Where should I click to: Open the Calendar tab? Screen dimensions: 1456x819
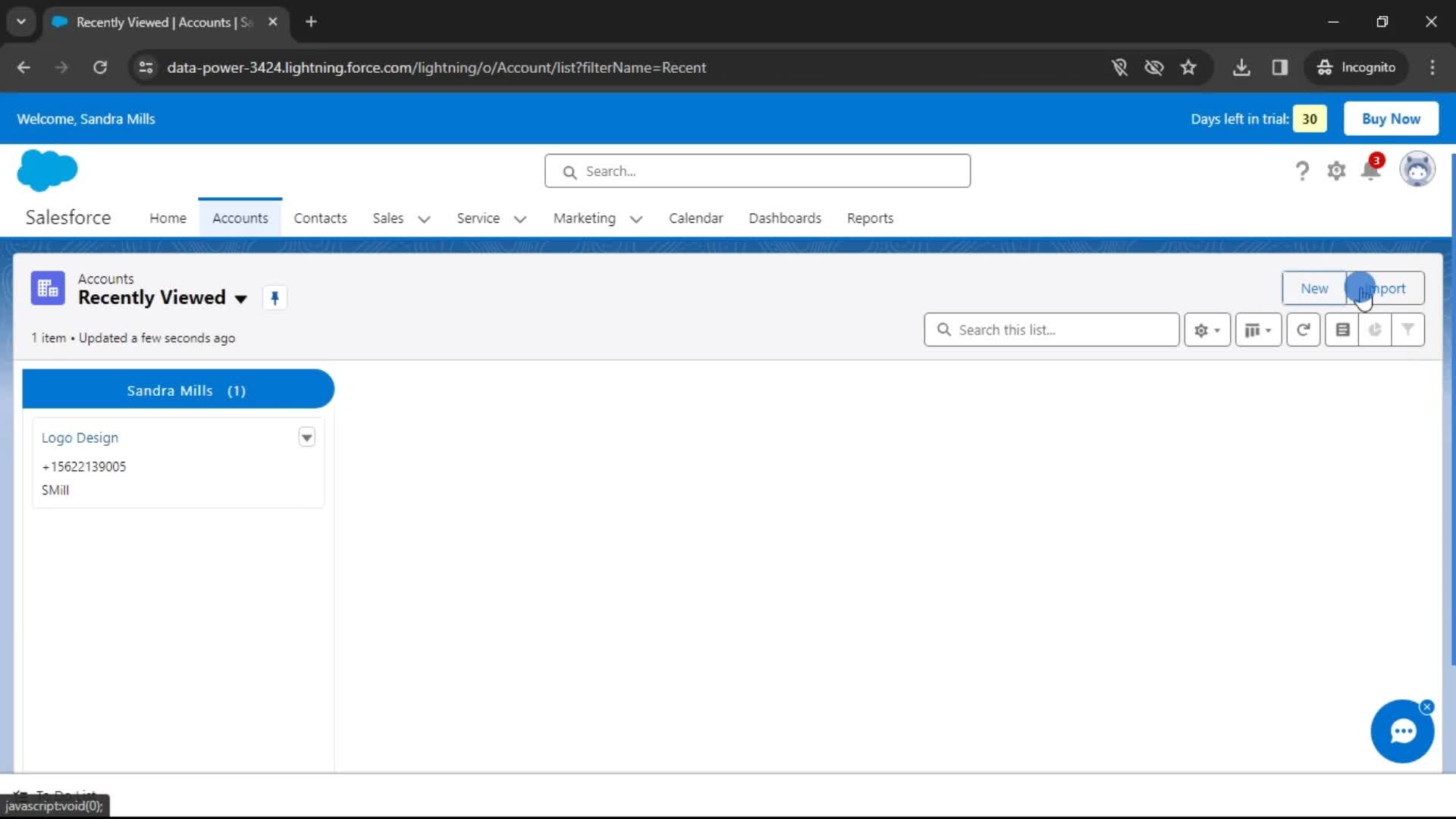click(x=695, y=218)
